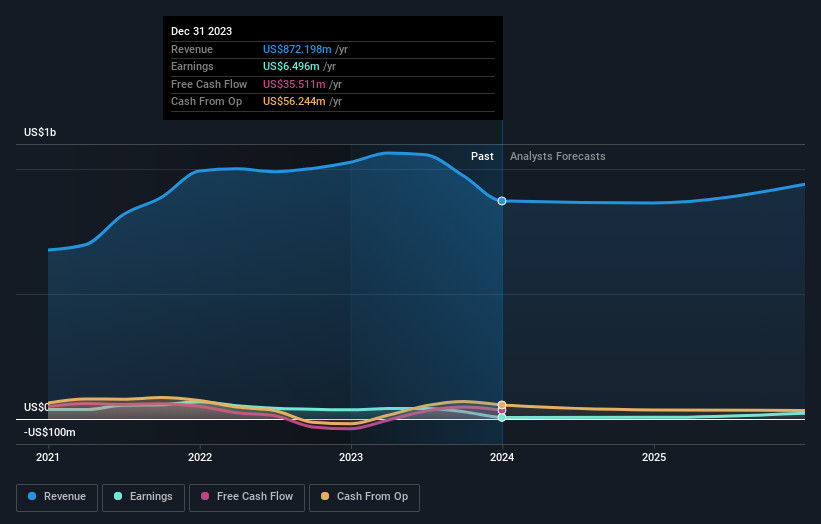
Task: Click the US$56.244m cash from op value
Action: click(294, 102)
